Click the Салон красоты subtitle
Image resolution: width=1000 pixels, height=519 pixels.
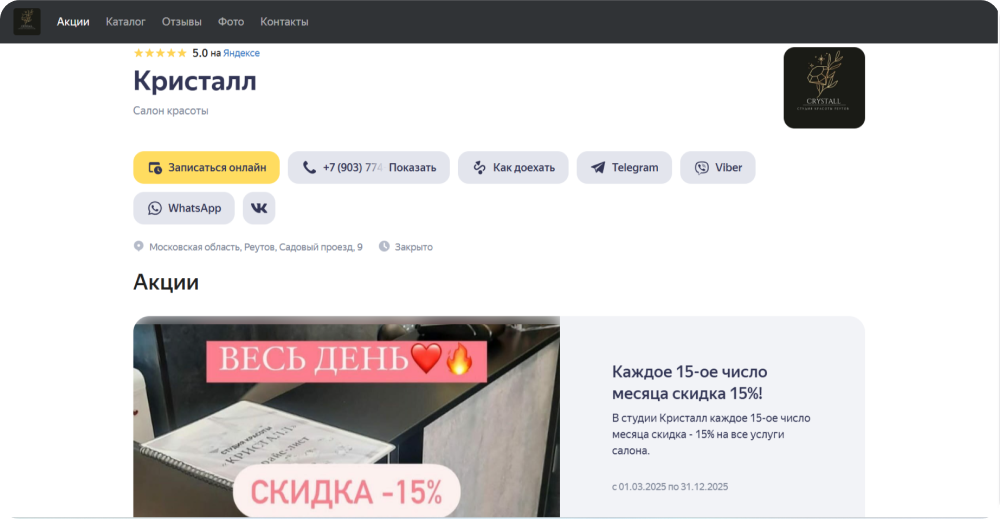pyautogui.click(x=170, y=110)
